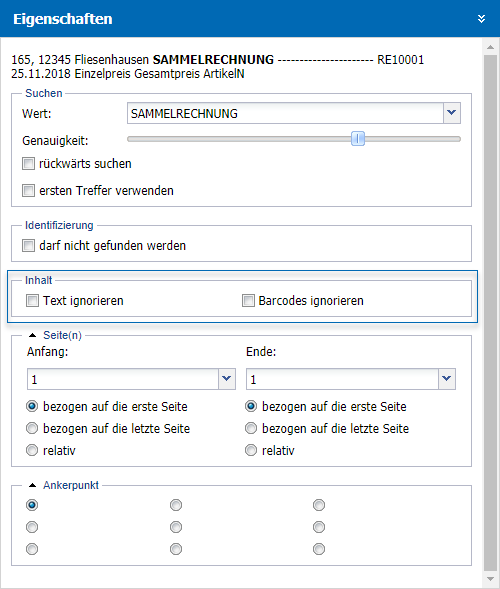Collapse the Ankerpunkt section triangle
This screenshot has width=500, height=589.
pyautogui.click(x=33, y=485)
